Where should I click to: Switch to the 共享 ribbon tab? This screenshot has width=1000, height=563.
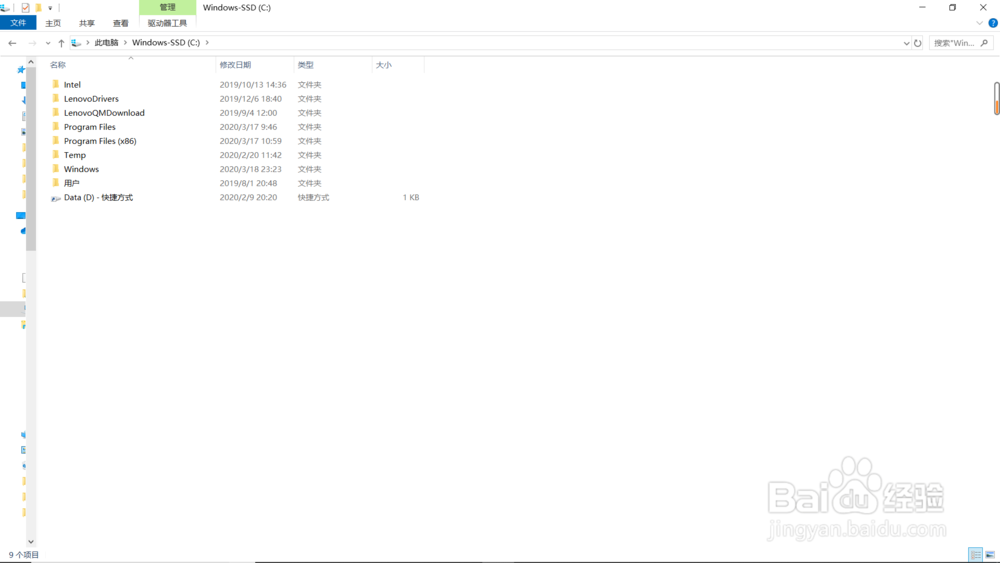click(87, 23)
